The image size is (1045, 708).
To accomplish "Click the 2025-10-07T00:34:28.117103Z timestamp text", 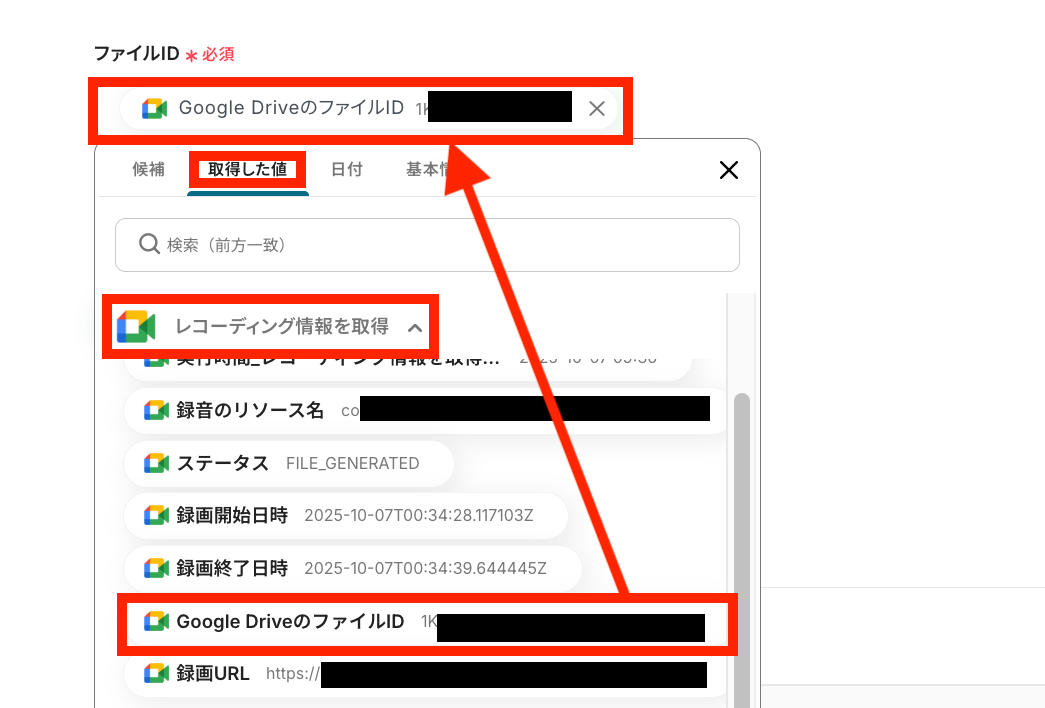I will (x=419, y=515).
